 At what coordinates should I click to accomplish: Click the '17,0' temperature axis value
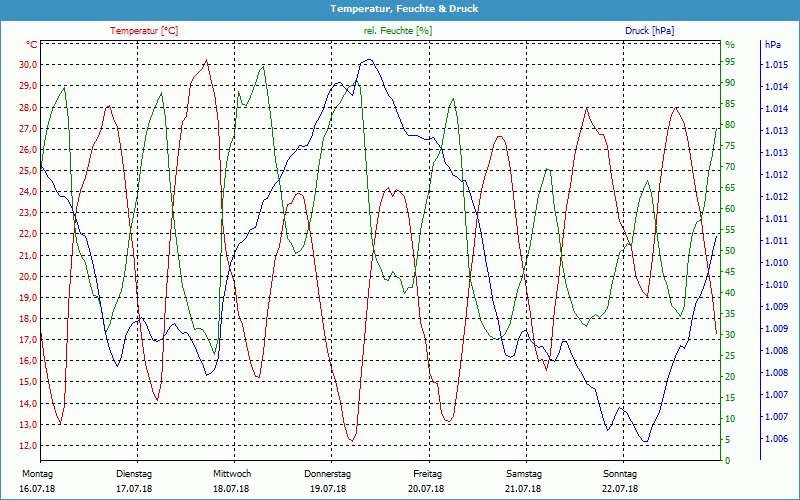click(x=28, y=339)
